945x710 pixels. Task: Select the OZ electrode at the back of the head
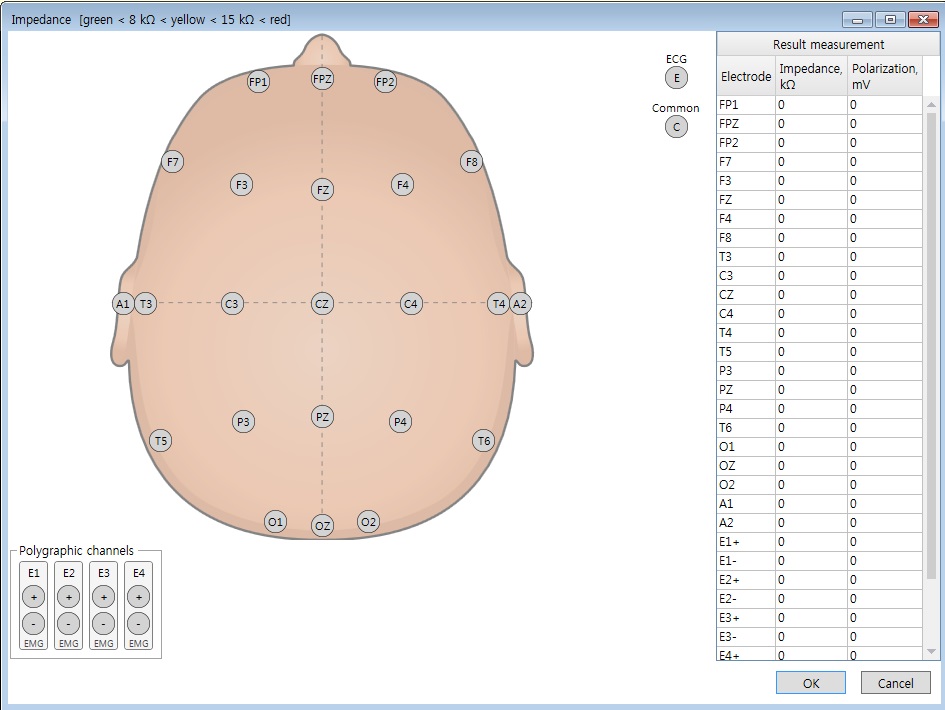pyautogui.click(x=322, y=525)
